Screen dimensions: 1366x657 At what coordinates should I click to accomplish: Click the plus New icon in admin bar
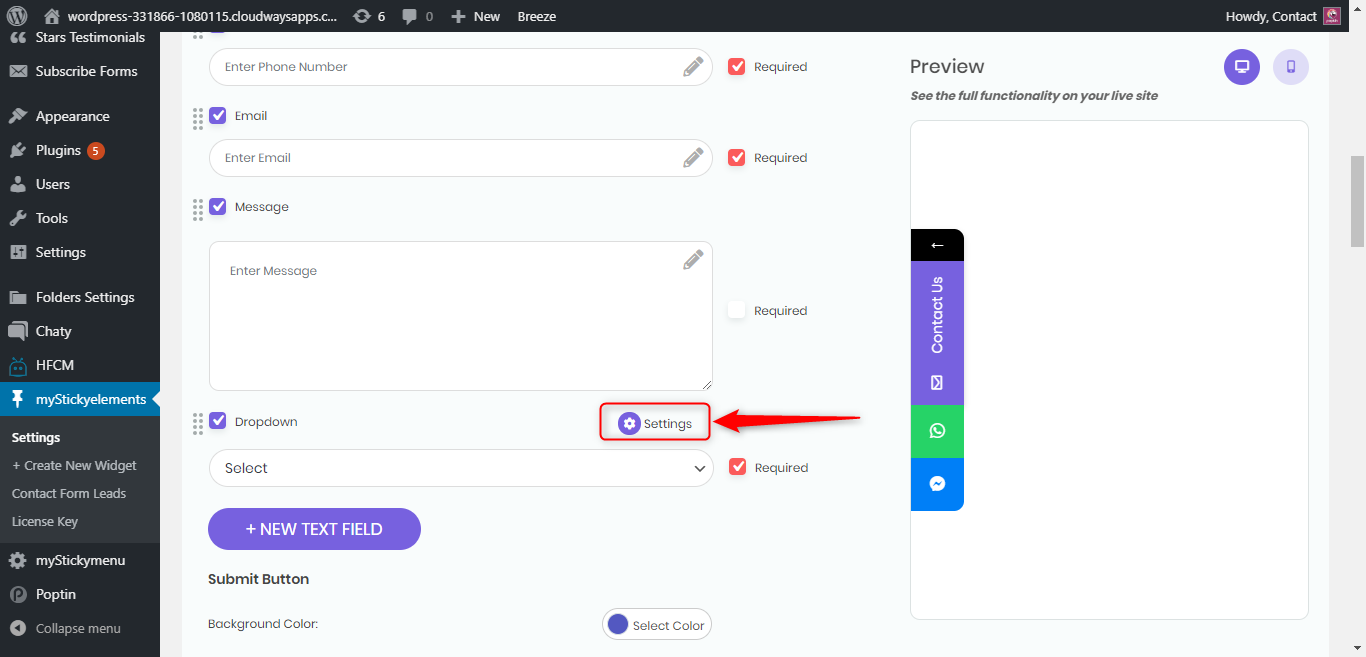(x=458, y=16)
